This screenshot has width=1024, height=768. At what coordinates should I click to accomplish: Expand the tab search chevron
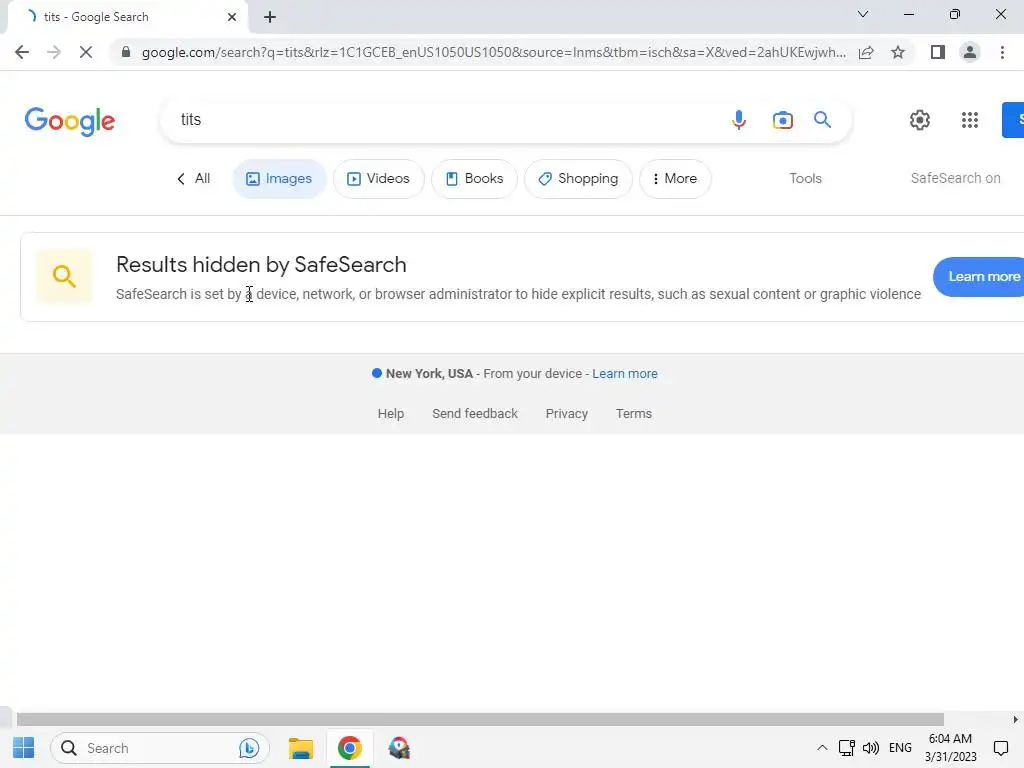pyautogui.click(x=863, y=14)
